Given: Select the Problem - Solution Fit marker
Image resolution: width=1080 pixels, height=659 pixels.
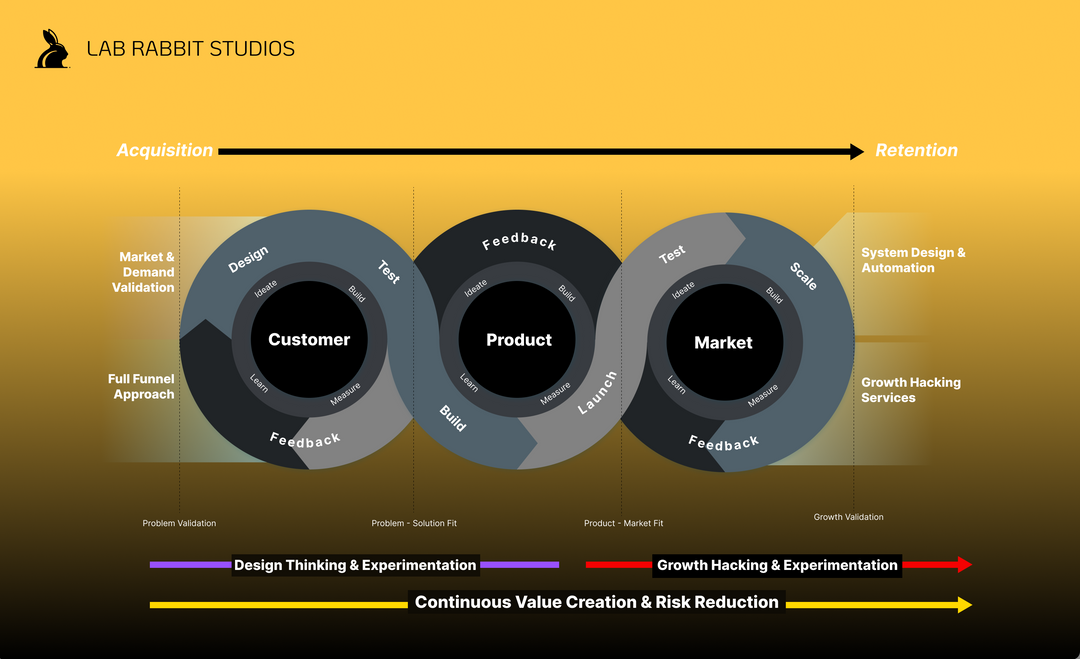Looking at the screenshot, I should pos(414,523).
